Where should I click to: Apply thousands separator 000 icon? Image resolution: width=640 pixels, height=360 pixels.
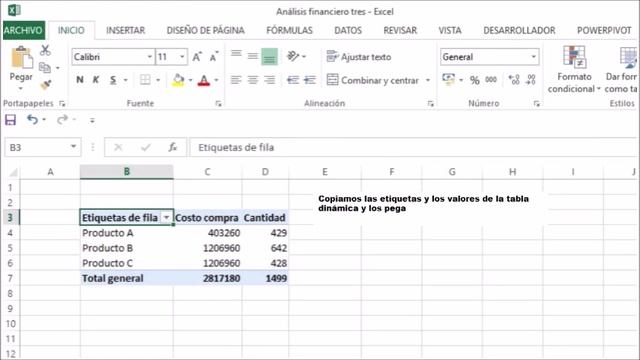[x=491, y=80]
